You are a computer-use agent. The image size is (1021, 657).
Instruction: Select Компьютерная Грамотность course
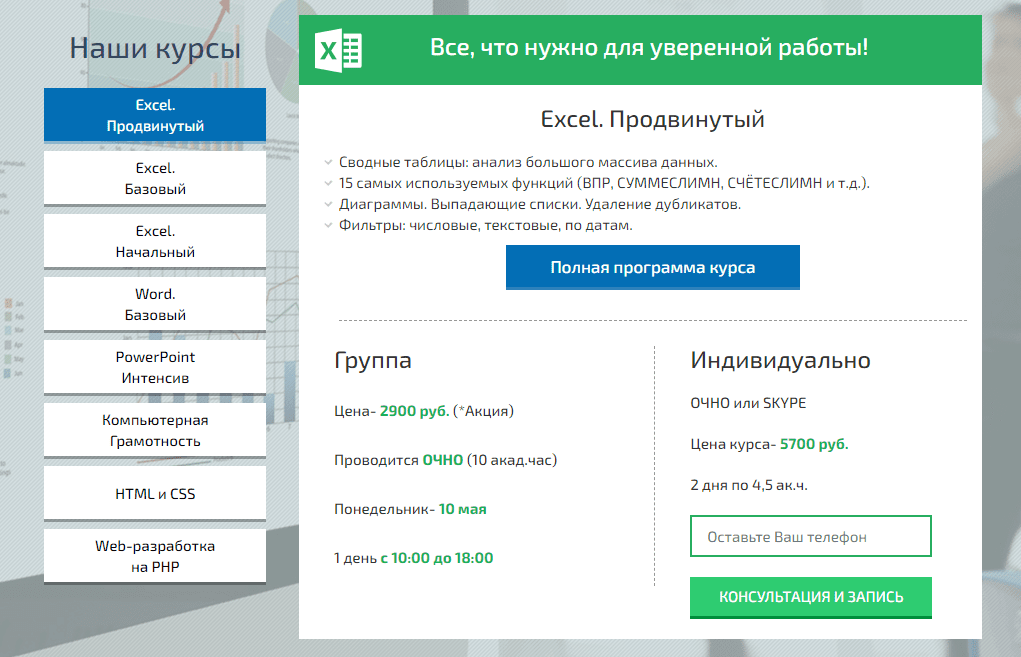(155, 430)
